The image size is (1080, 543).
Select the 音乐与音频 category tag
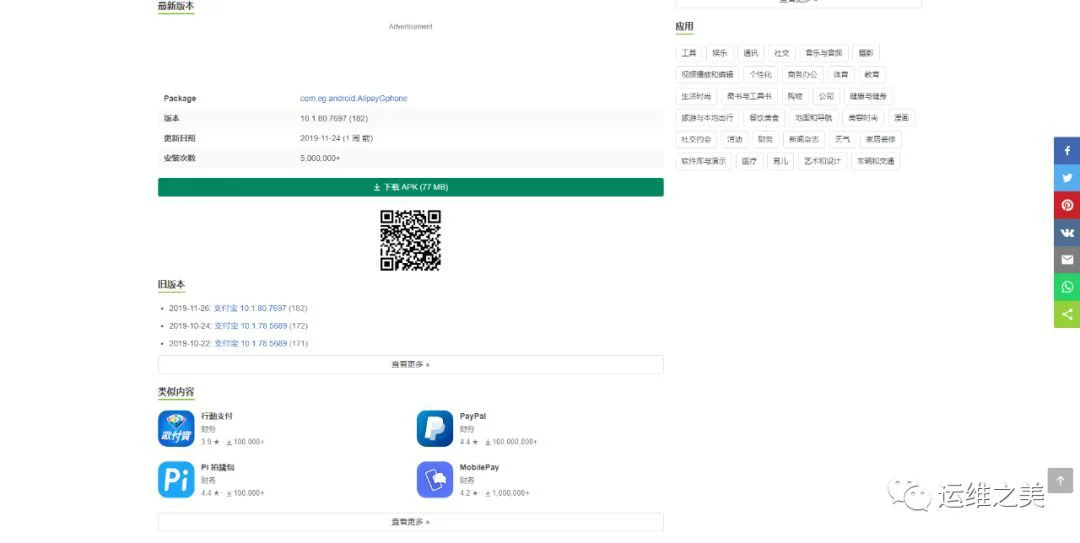click(x=824, y=53)
